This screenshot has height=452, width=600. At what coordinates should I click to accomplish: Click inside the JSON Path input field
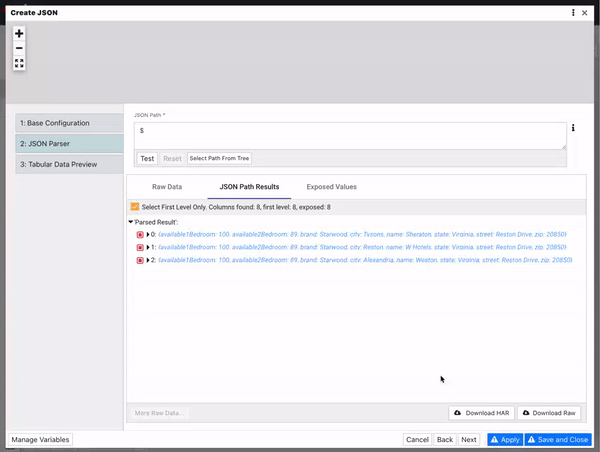pyautogui.click(x=350, y=136)
